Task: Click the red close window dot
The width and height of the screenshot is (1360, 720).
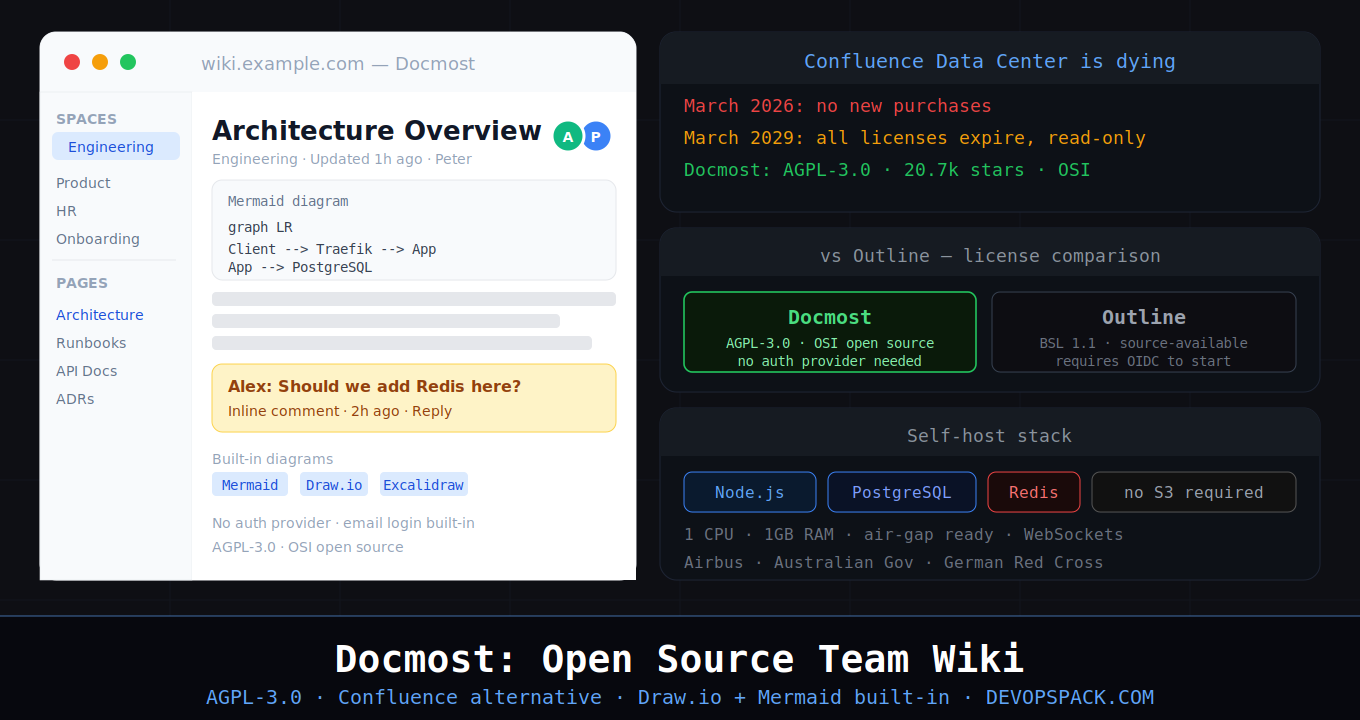Action: coord(72,62)
